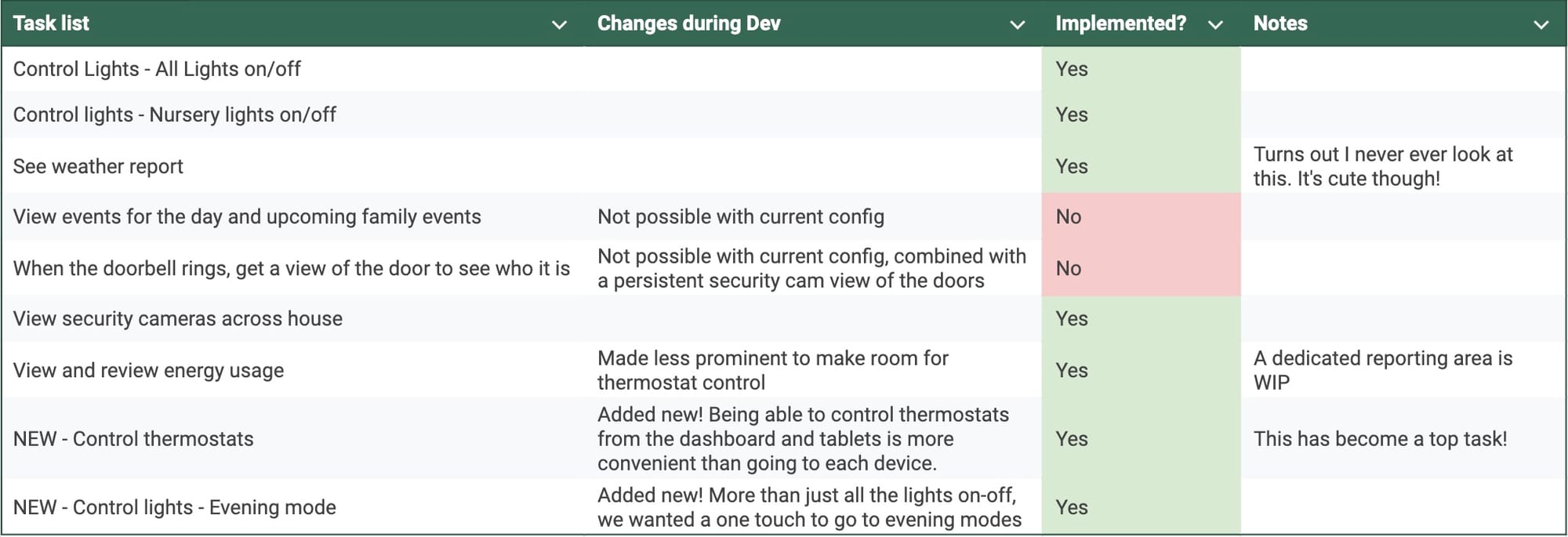
Task: Open the Task list column dropdown
Action: (559, 25)
